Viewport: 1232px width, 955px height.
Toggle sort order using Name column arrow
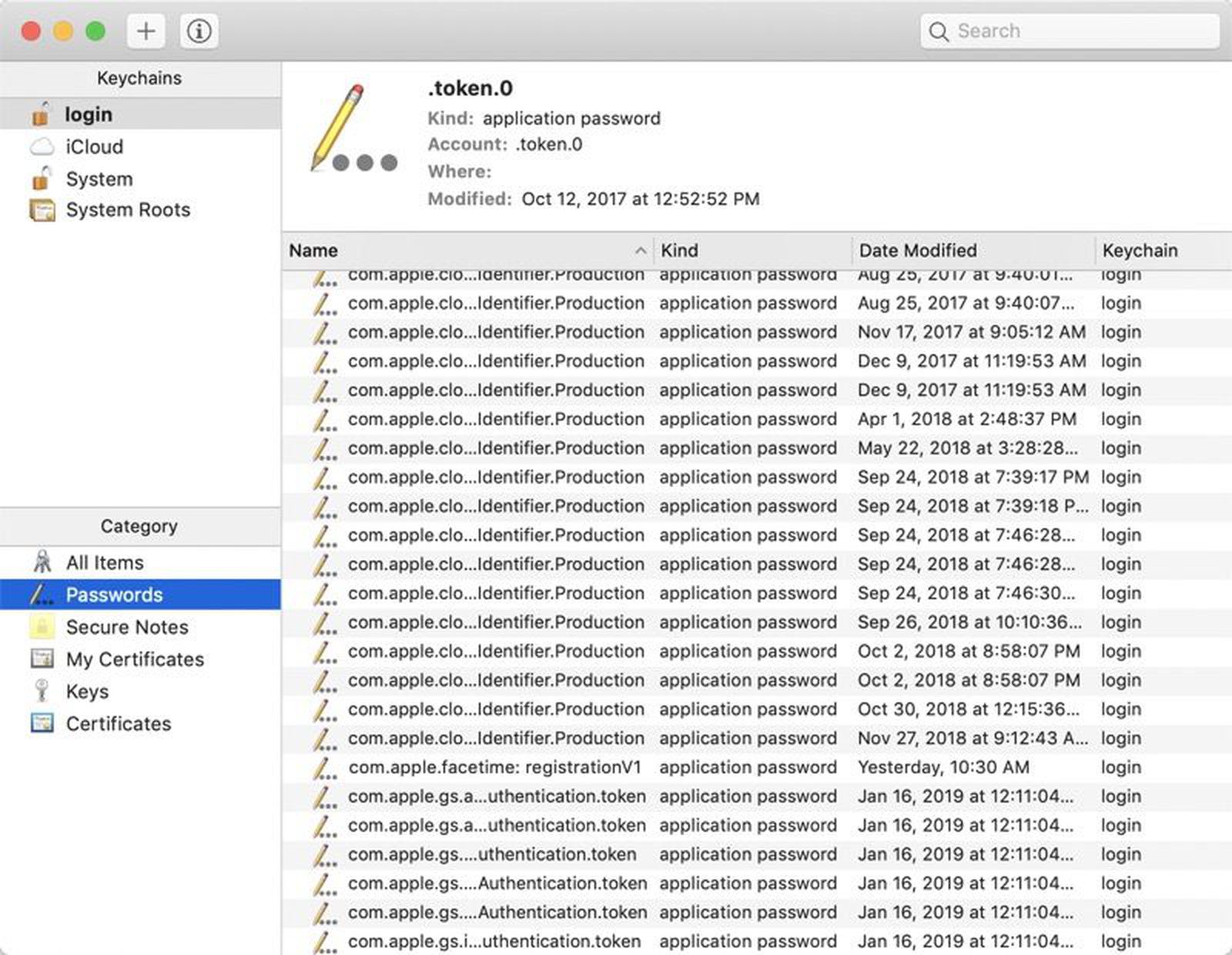coord(640,251)
